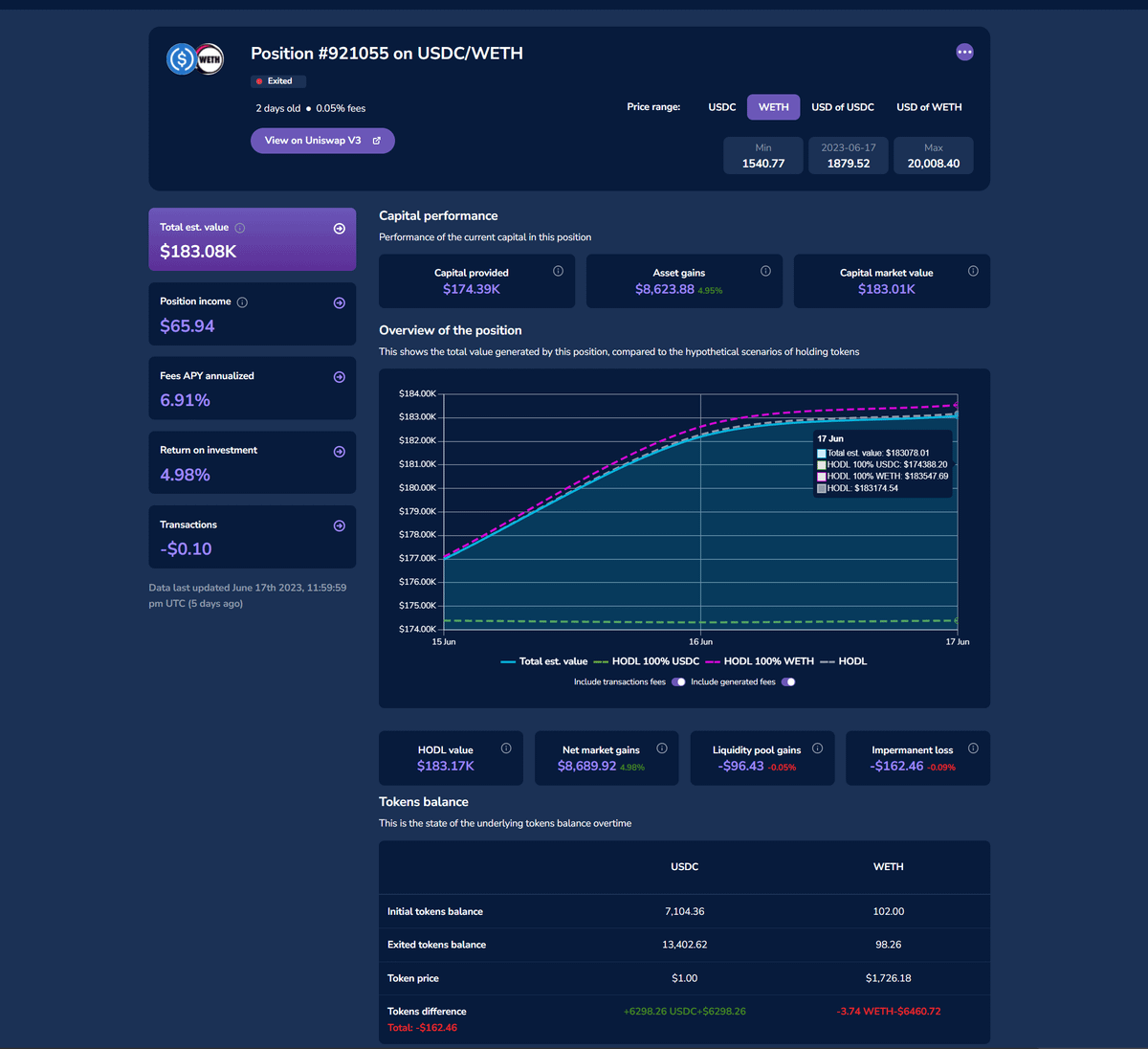Click info icon on Capital provided card
This screenshot has height=1049, width=1148.
(x=558, y=271)
